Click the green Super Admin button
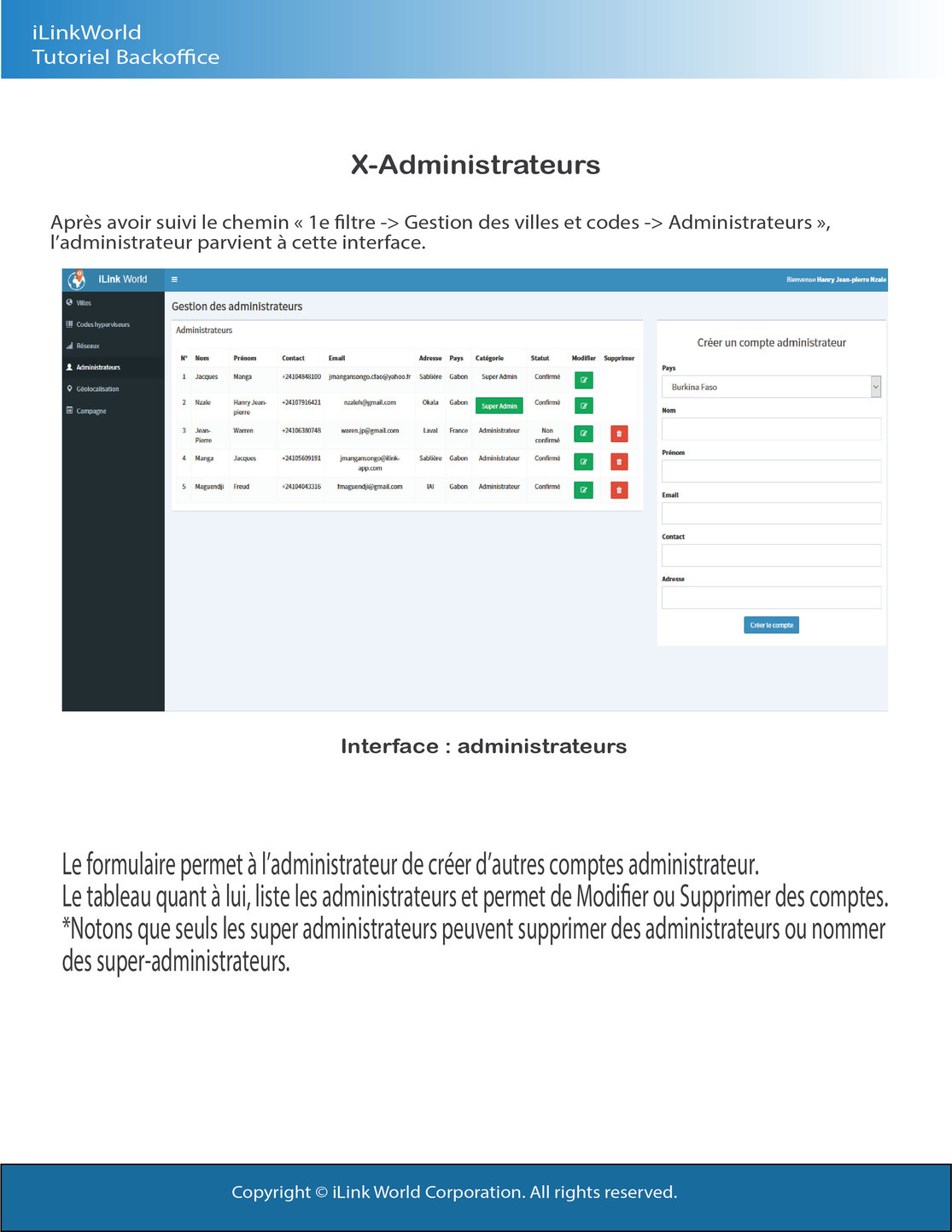Screen dimensions: 952x1232 pos(499,406)
